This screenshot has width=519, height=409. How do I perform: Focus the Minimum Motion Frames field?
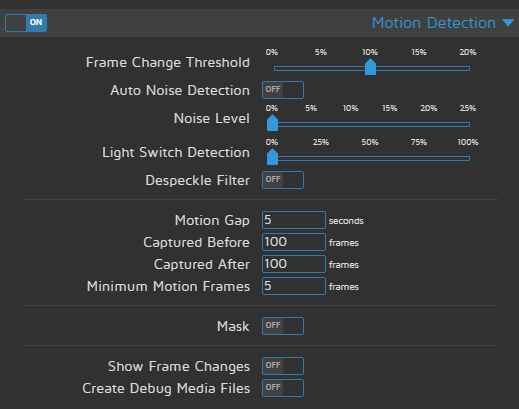pyautogui.click(x=294, y=286)
